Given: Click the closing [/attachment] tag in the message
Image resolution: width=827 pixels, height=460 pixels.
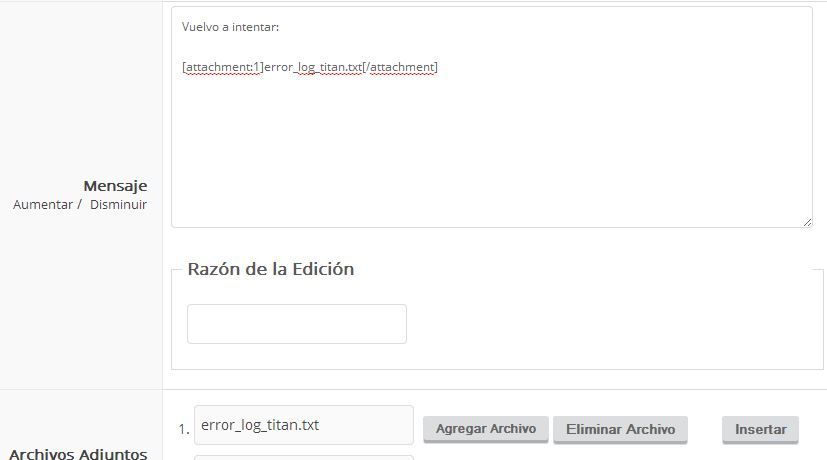Looking at the screenshot, I should 400,67.
